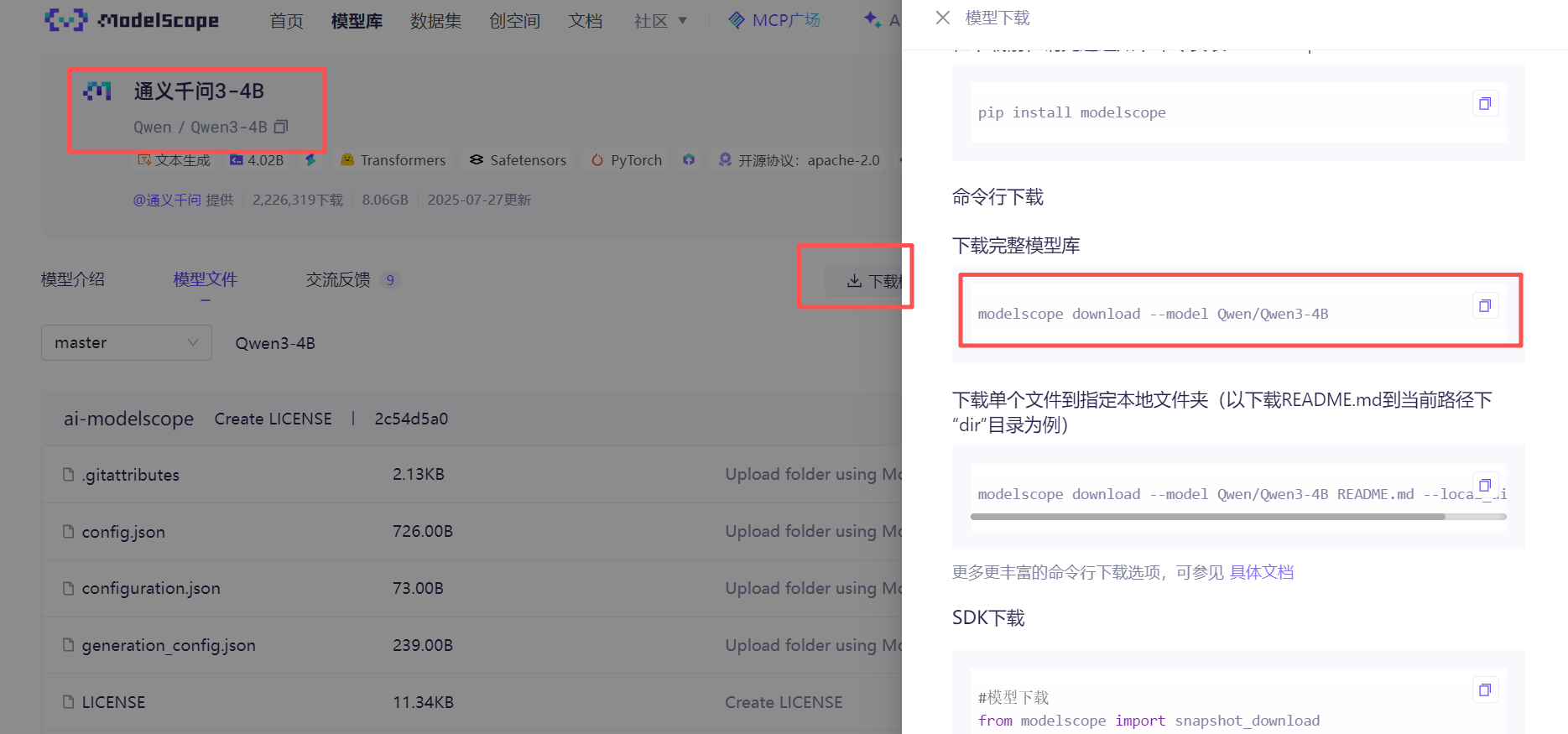Click the '11.34KB' file size cell

click(424, 702)
